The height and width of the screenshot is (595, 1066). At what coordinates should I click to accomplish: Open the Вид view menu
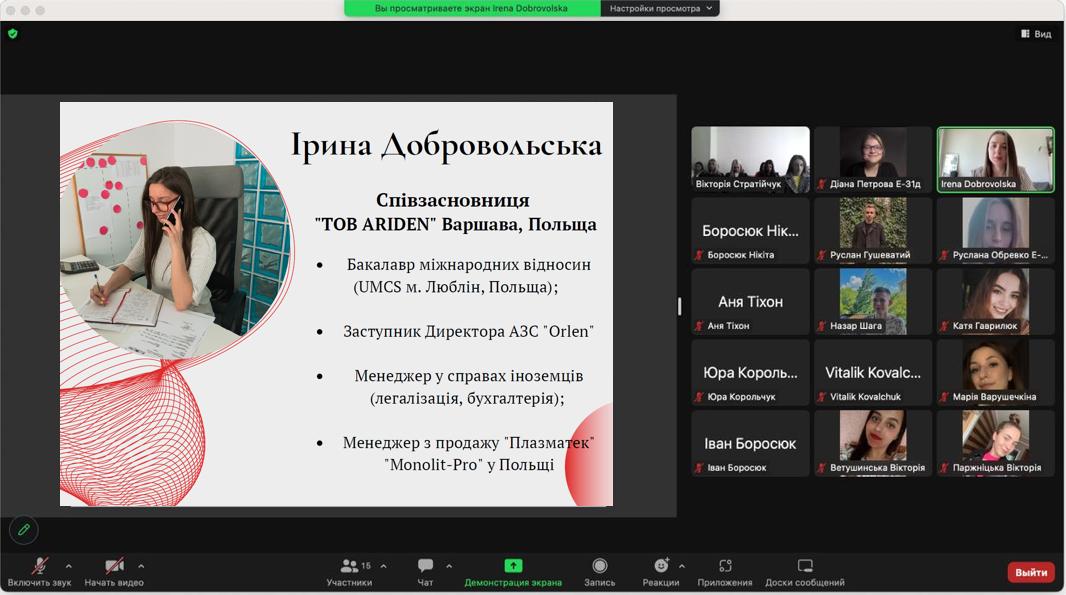(x=1036, y=34)
